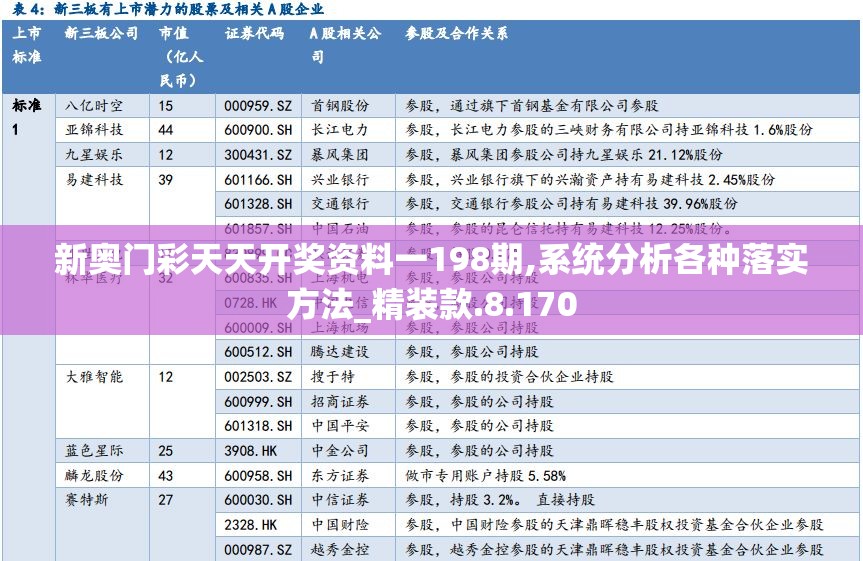This screenshot has width=863, height=561.
Task: Click stock code 600999.SH
Action: [x=258, y=402]
